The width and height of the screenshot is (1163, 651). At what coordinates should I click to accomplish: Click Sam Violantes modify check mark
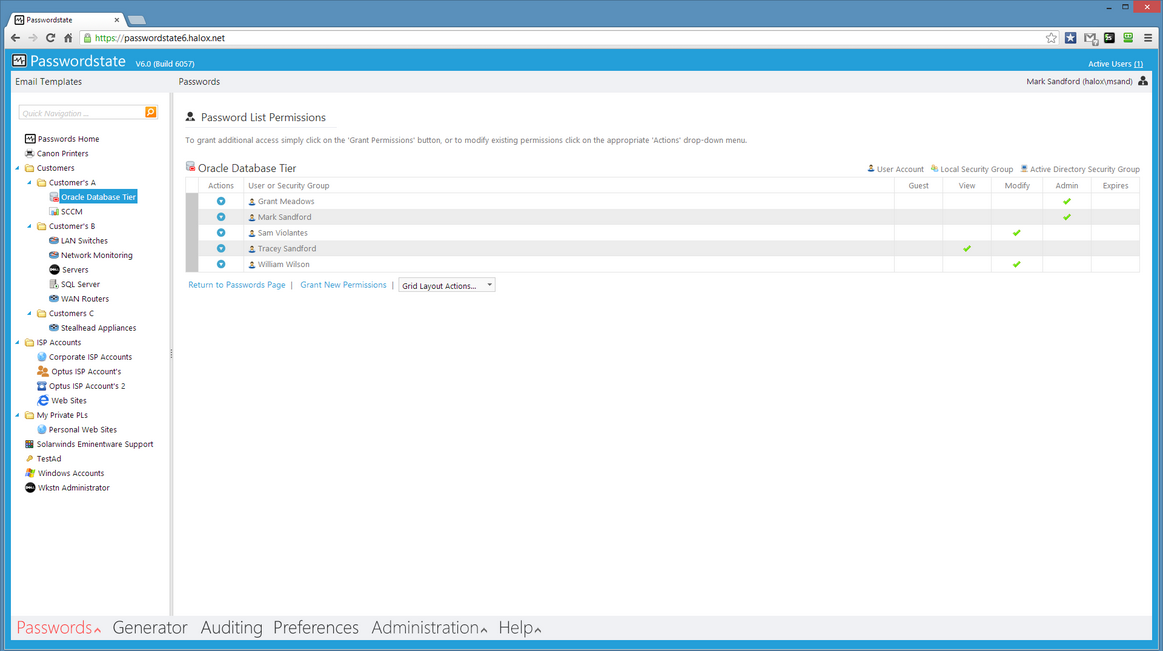pos(1016,233)
